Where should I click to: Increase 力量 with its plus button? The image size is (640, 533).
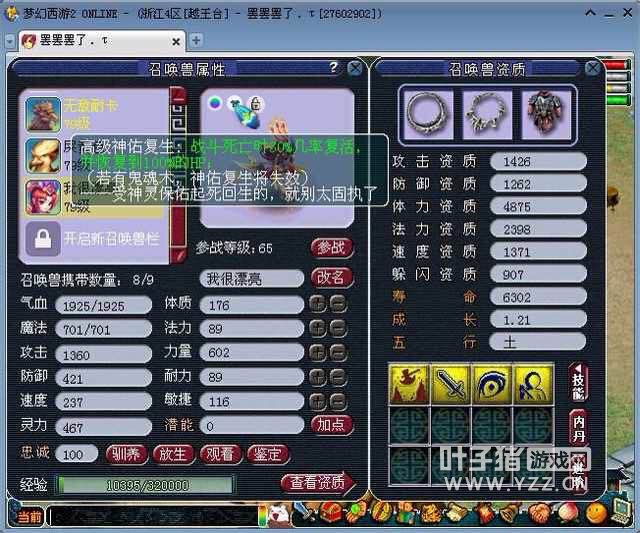click(318, 352)
